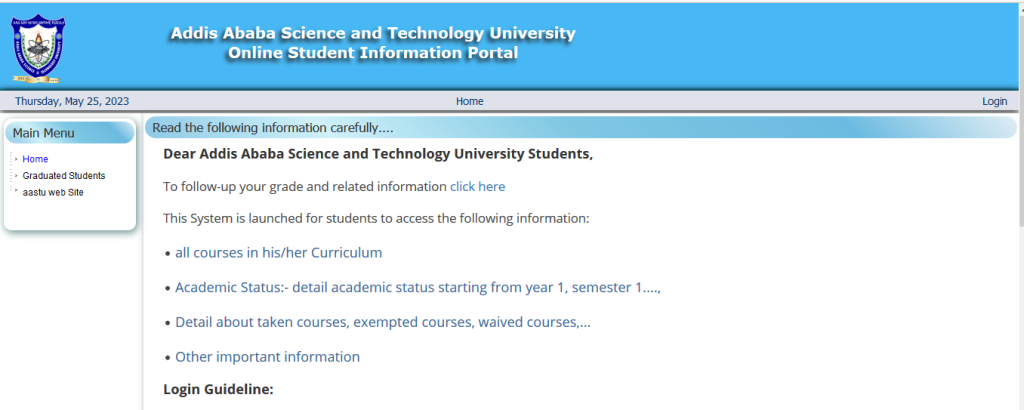The width and height of the screenshot is (1024, 410).
Task: Click the Login Guideline heading
Action: (x=218, y=389)
